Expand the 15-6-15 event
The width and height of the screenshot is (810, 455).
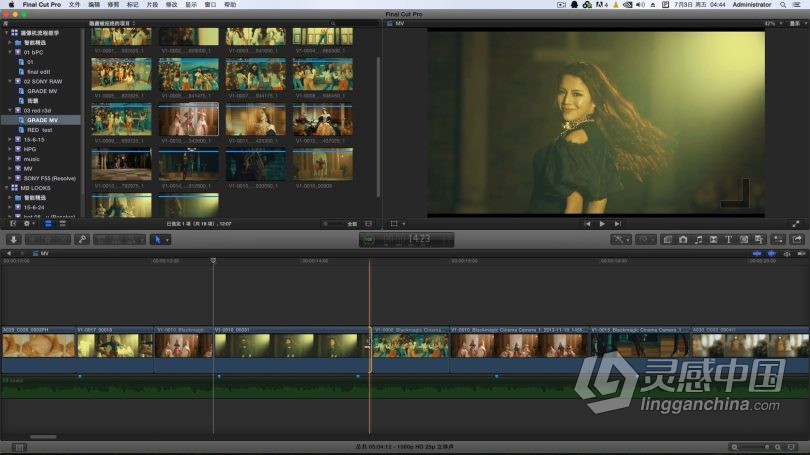pos(10,139)
